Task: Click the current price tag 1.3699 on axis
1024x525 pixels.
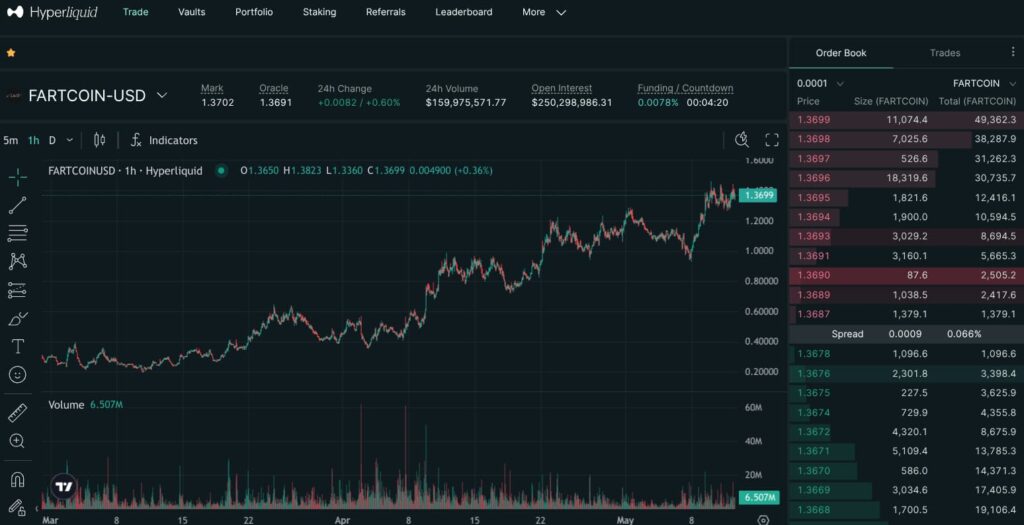Action: (758, 195)
